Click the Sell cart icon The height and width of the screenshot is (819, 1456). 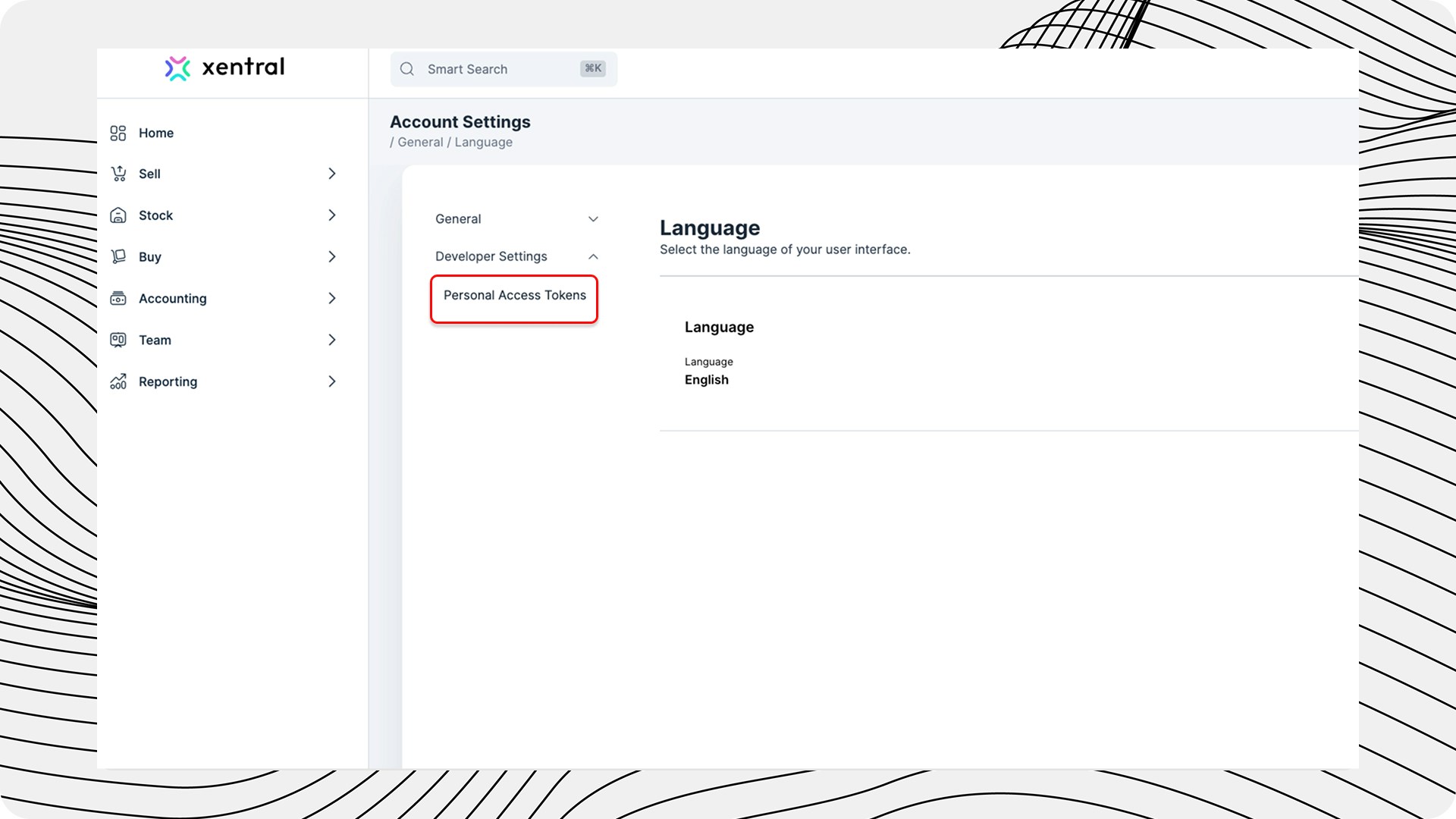coord(118,174)
